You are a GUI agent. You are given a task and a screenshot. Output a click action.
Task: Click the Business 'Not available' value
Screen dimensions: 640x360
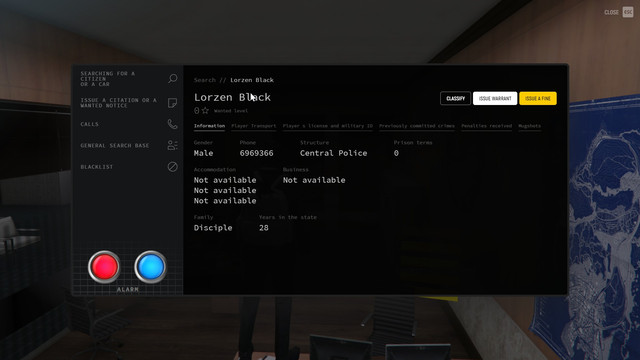[x=314, y=180]
